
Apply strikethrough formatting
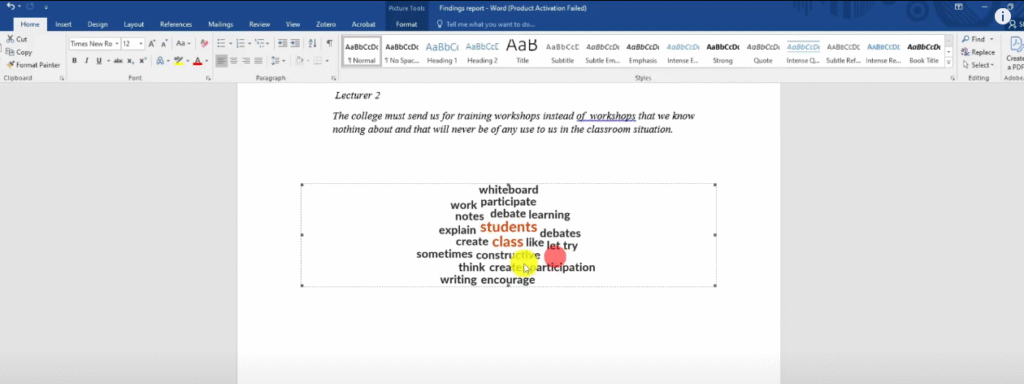[118, 61]
